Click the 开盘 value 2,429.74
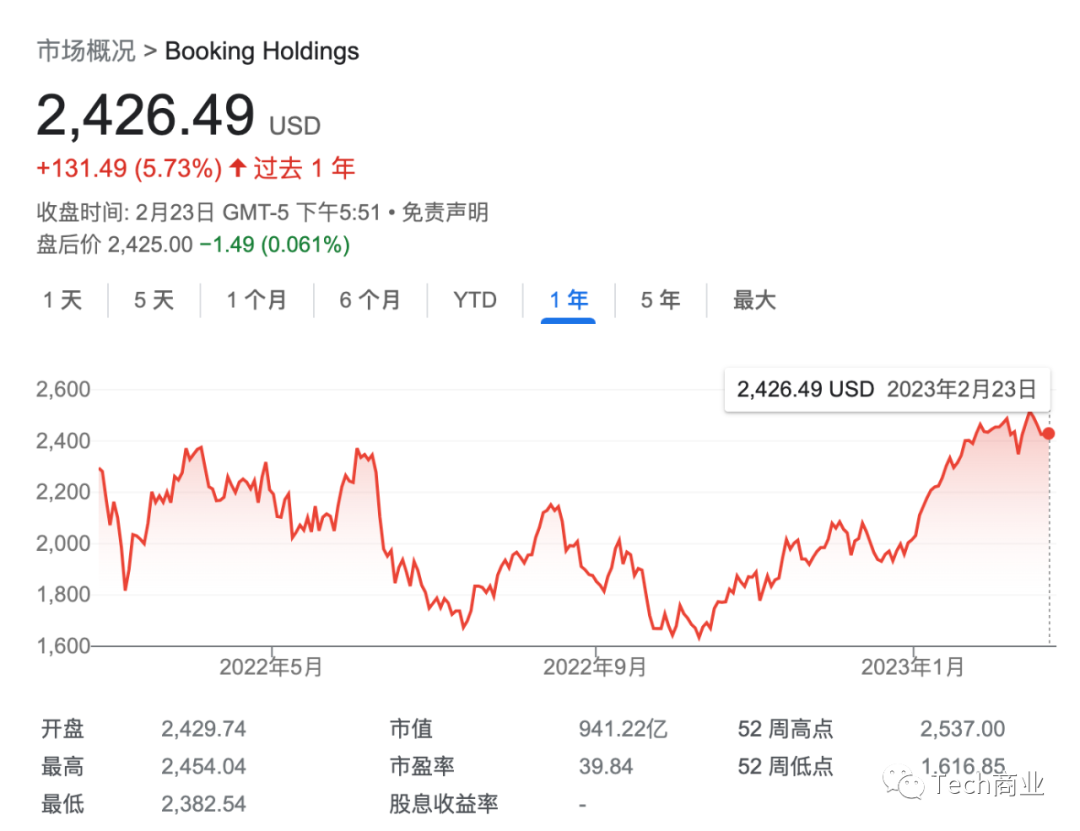The image size is (1080, 831). [x=204, y=728]
